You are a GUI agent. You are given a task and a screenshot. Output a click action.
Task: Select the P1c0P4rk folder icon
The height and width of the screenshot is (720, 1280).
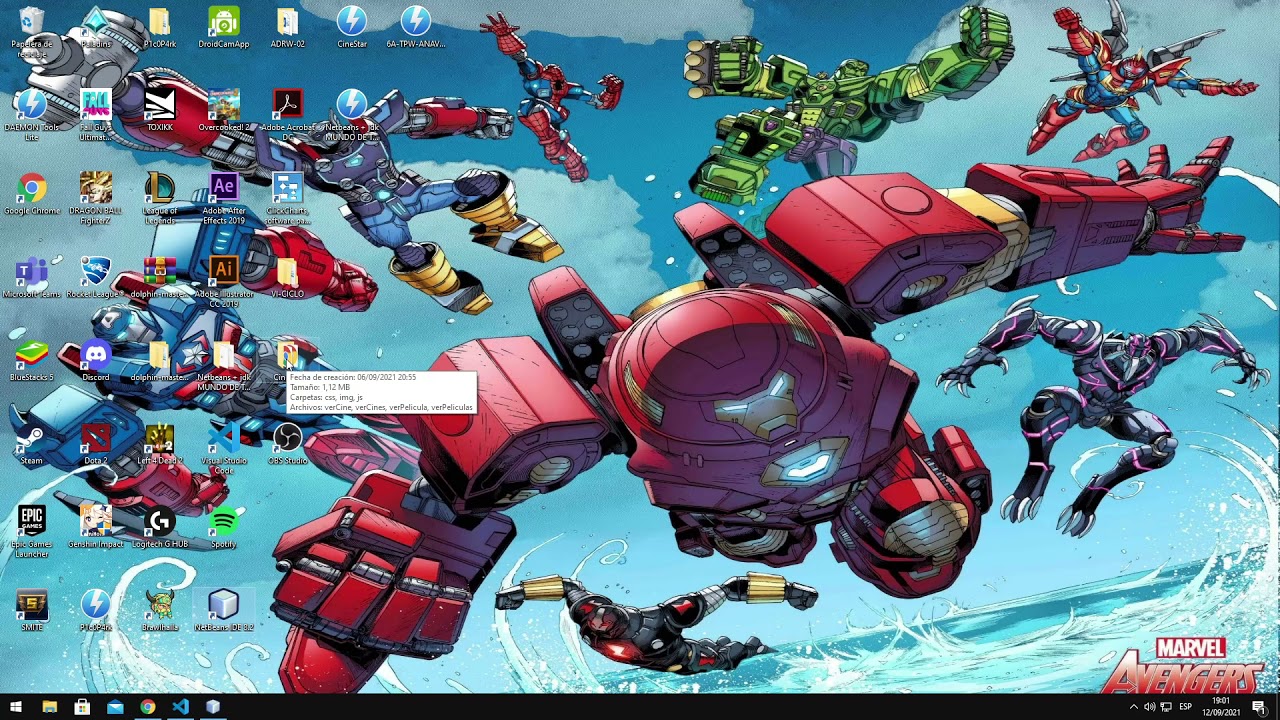tap(160, 27)
